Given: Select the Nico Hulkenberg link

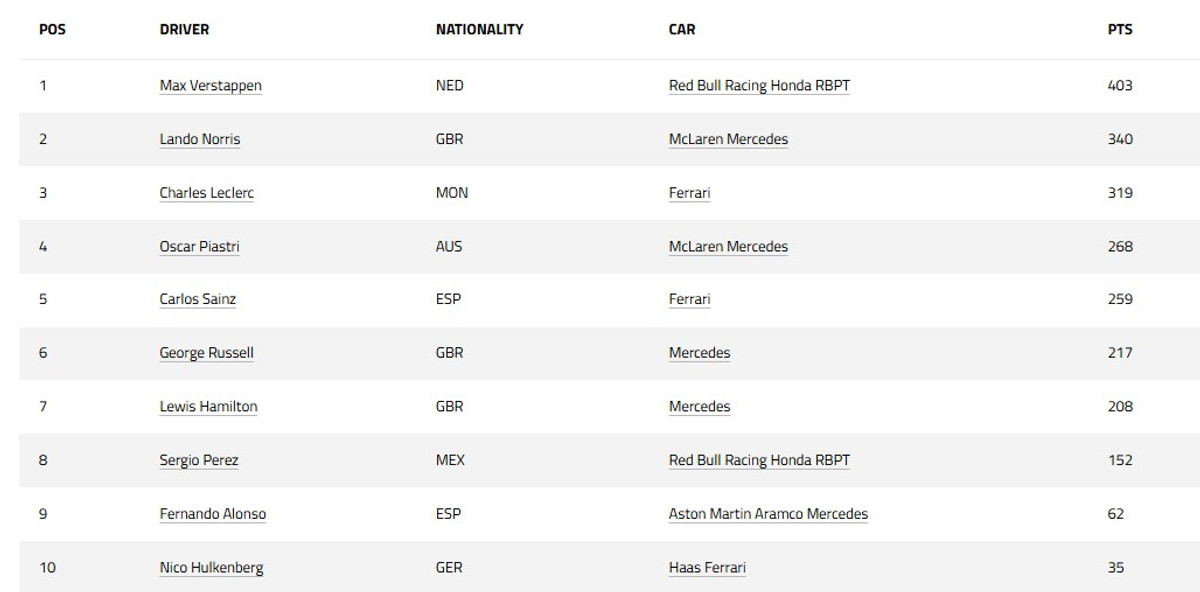Looking at the screenshot, I should click(211, 567).
